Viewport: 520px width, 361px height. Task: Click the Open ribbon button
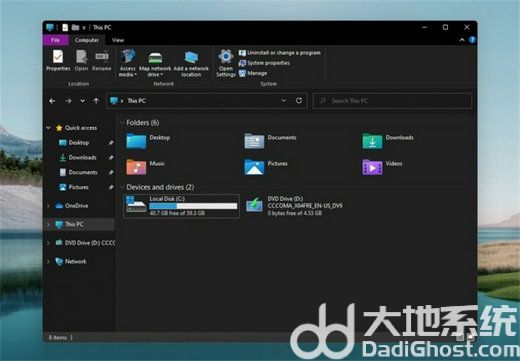coord(81,60)
